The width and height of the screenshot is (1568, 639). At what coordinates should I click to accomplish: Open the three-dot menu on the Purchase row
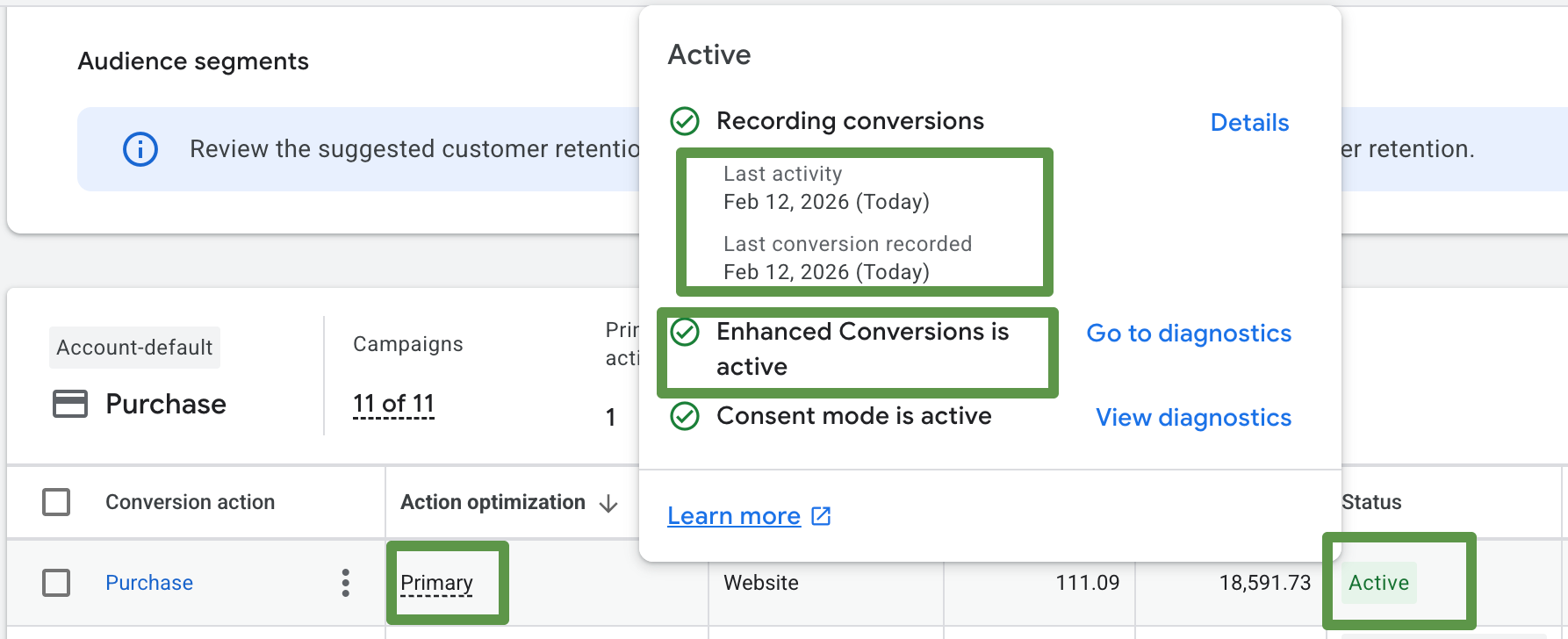(x=346, y=583)
